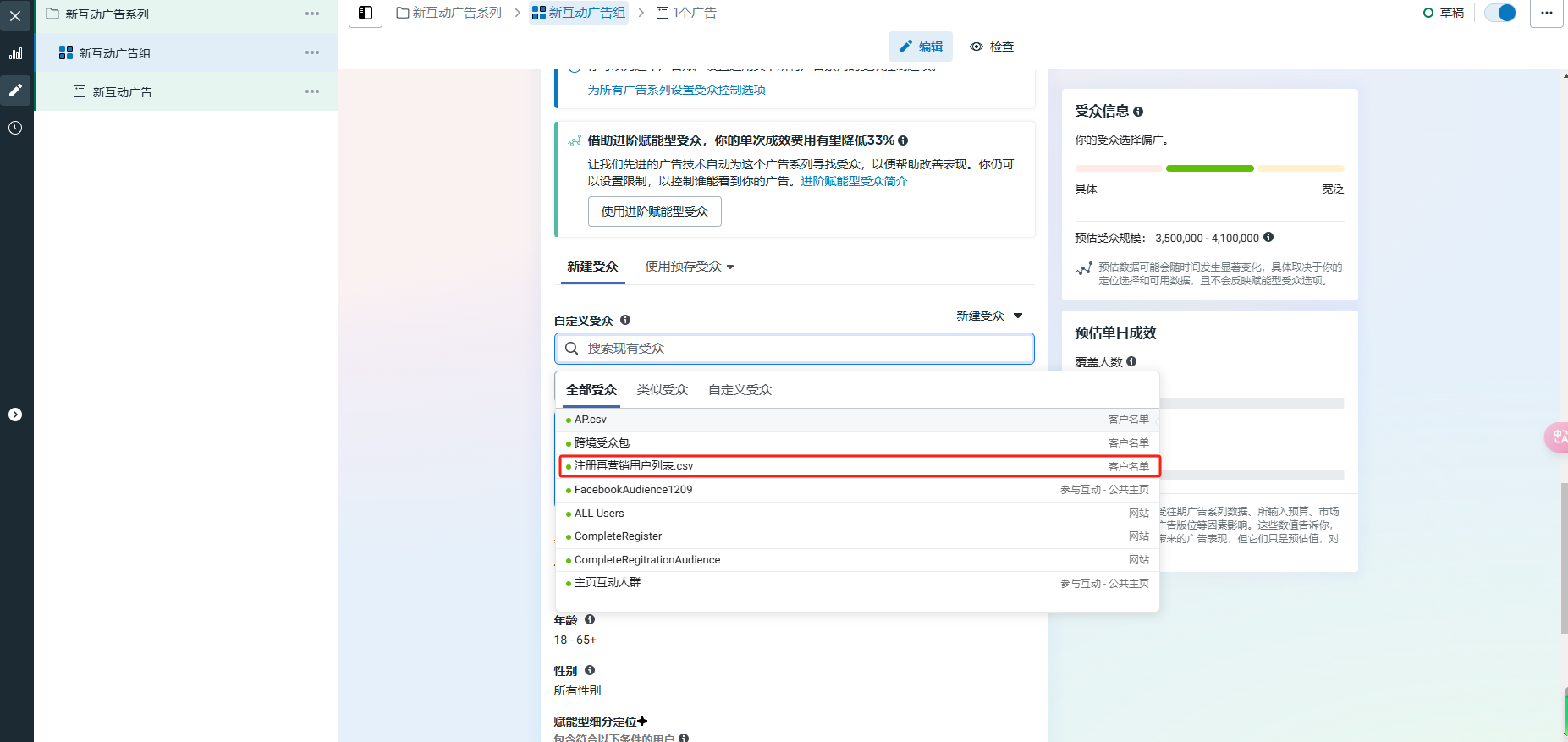Open more options for 新互动广告系列

pyautogui.click(x=312, y=14)
